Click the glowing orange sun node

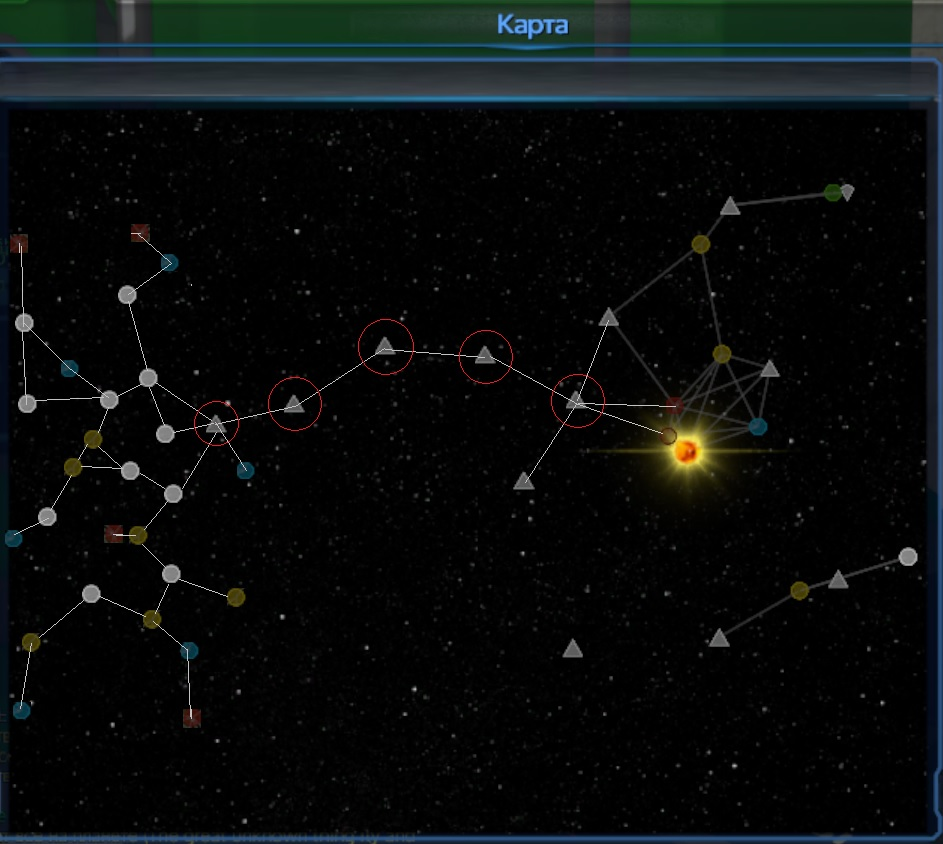click(686, 452)
